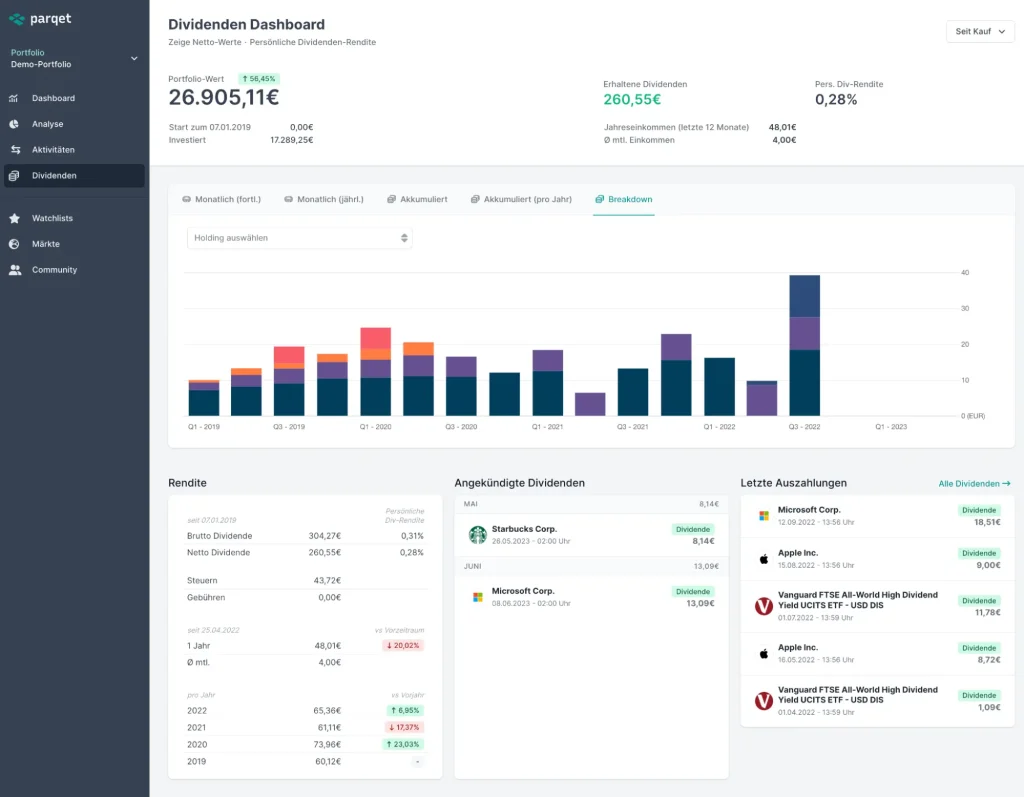Select the Akkumuliert (pro Jahr) tab
Screen dimensions: 1024x797
pos(521,199)
